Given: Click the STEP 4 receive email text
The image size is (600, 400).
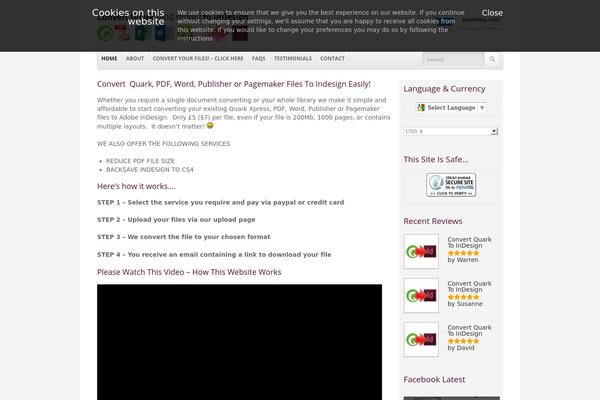Looking at the screenshot, I should click(214, 254).
